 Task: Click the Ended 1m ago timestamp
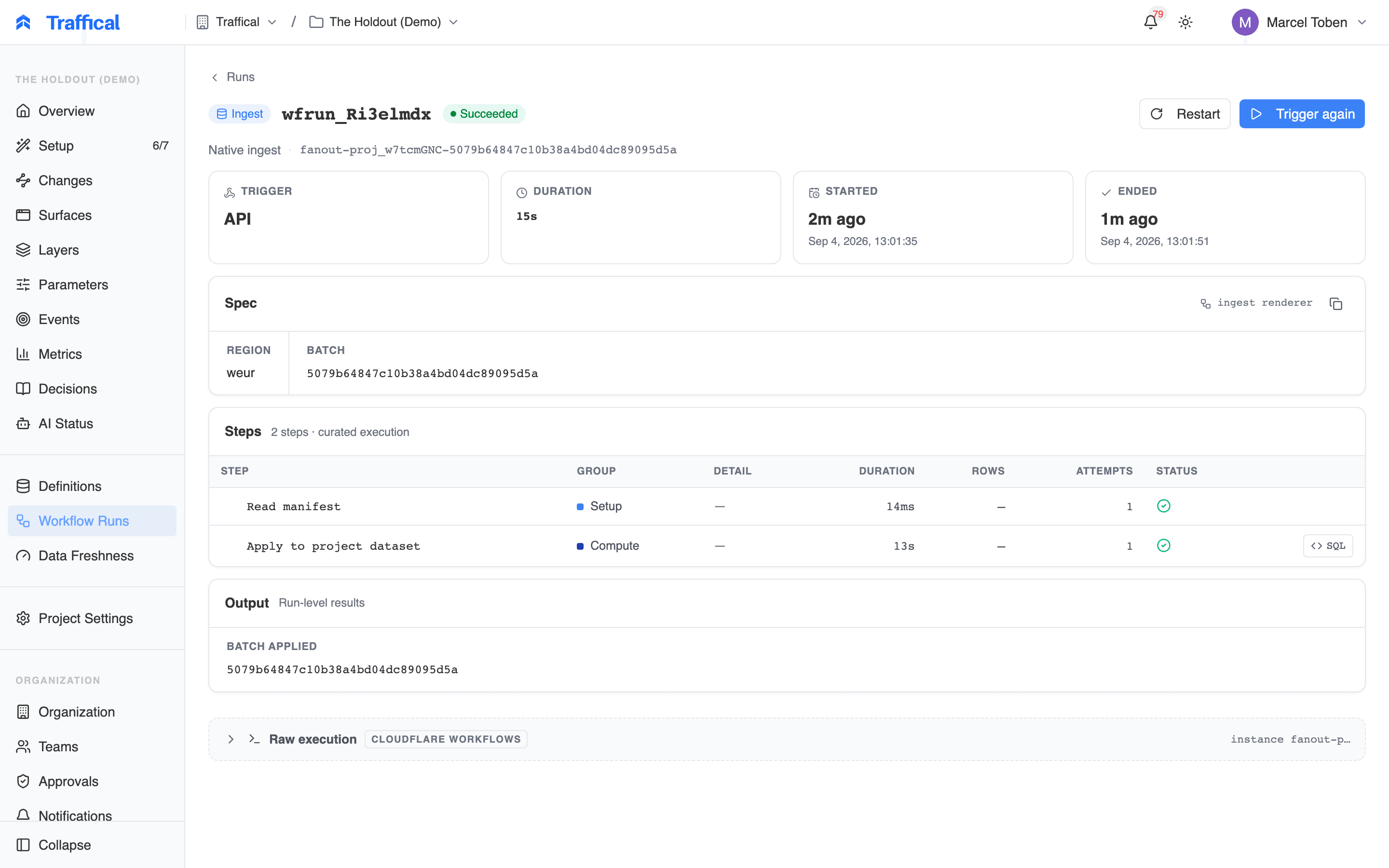(1129, 219)
